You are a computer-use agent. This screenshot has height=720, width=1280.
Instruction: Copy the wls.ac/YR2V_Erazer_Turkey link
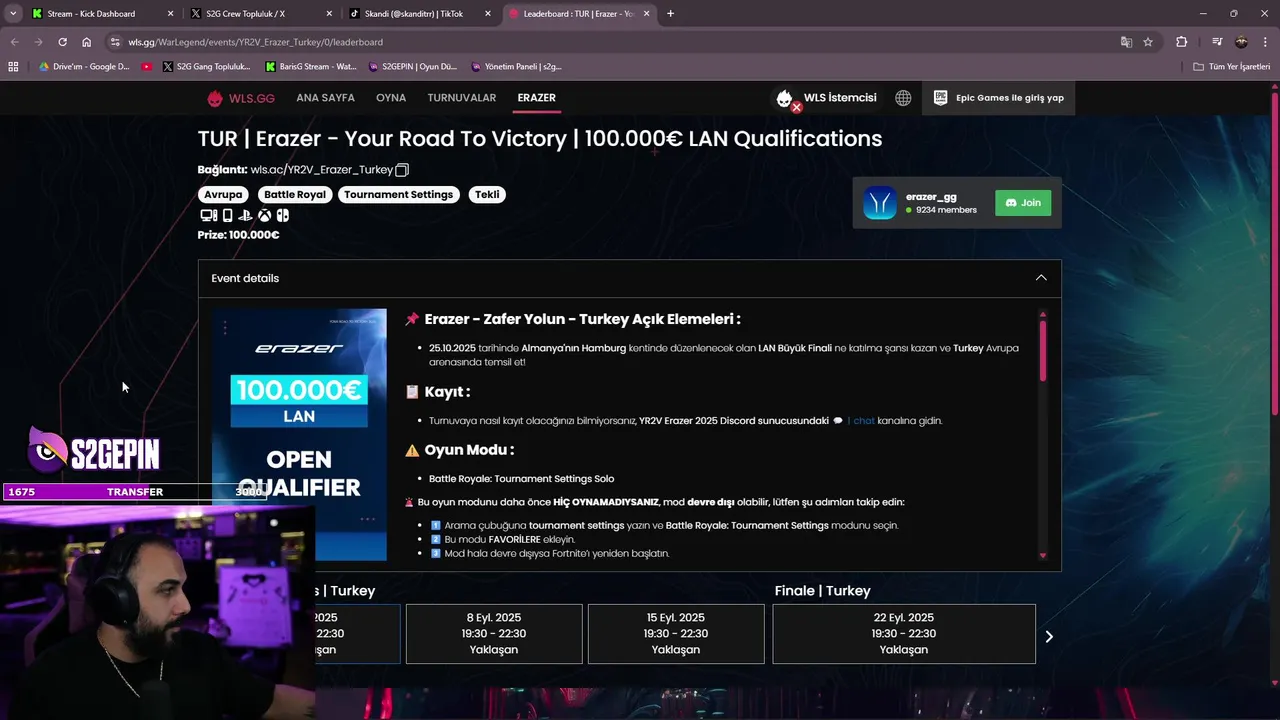pos(402,170)
